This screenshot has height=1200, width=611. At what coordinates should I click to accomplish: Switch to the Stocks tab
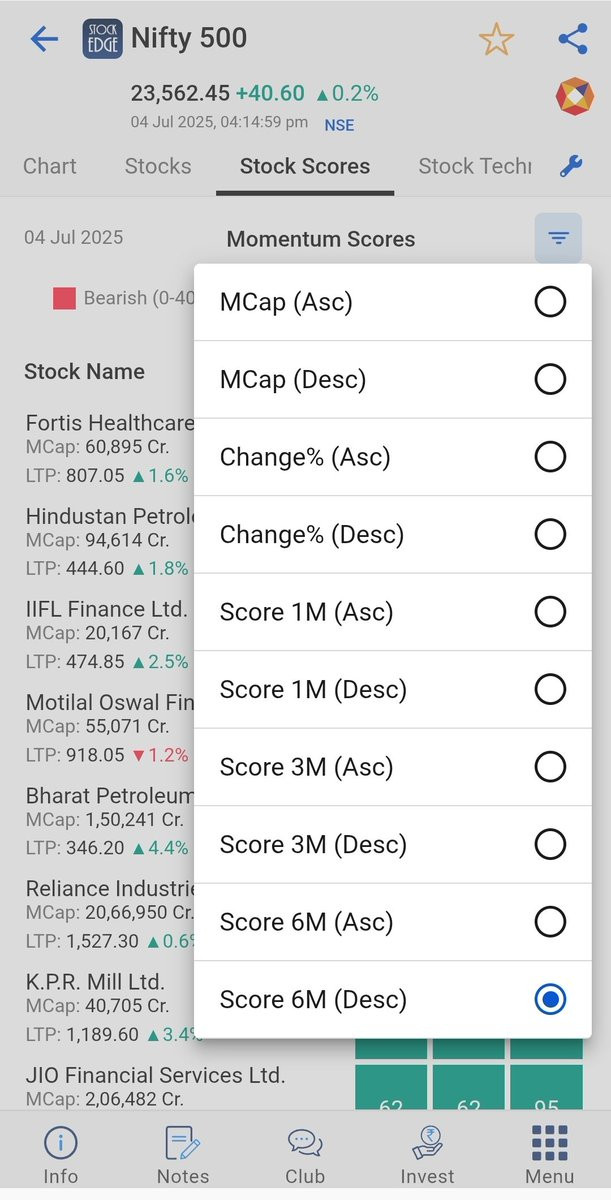coord(158,167)
